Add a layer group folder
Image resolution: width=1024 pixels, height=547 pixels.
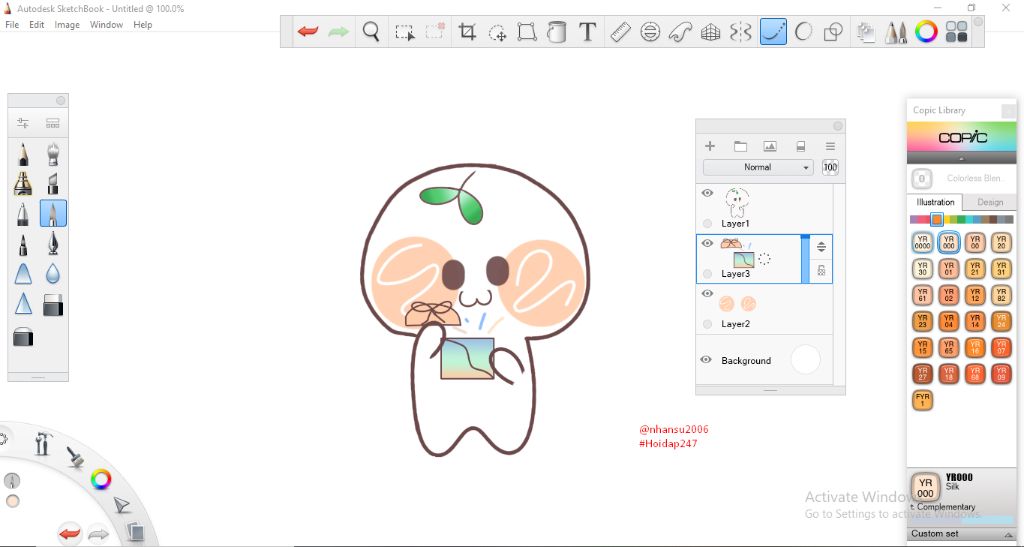[x=740, y=146]
